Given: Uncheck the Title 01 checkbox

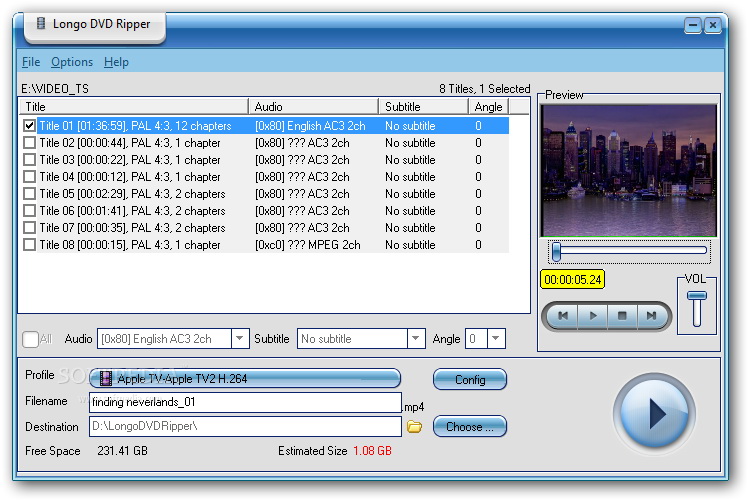Looking at the screenshot, I should coord(29,126).
